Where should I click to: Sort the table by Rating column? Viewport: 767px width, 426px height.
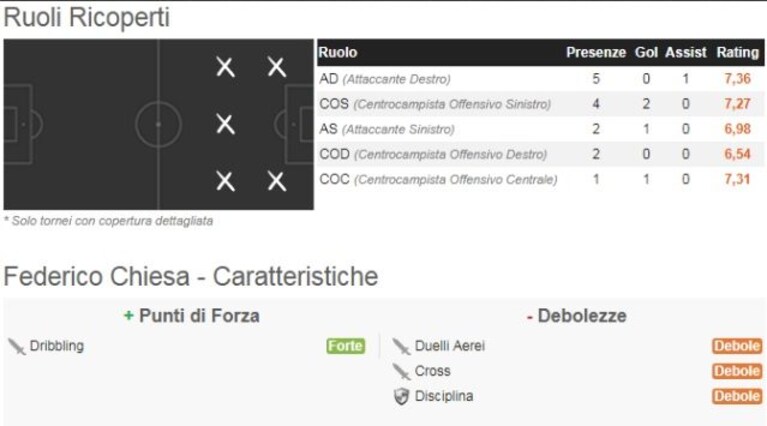tap(738, 52)
